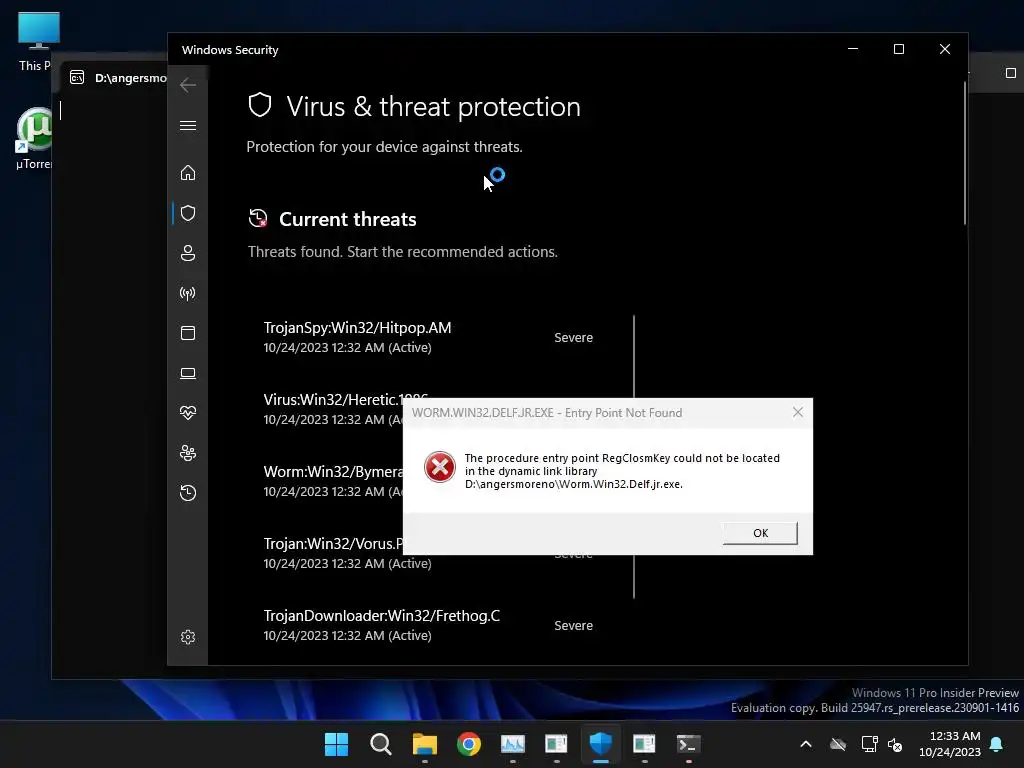1024x768 pixels.
Task: Open Device performance & health heart icon
Action: [187, 413]
